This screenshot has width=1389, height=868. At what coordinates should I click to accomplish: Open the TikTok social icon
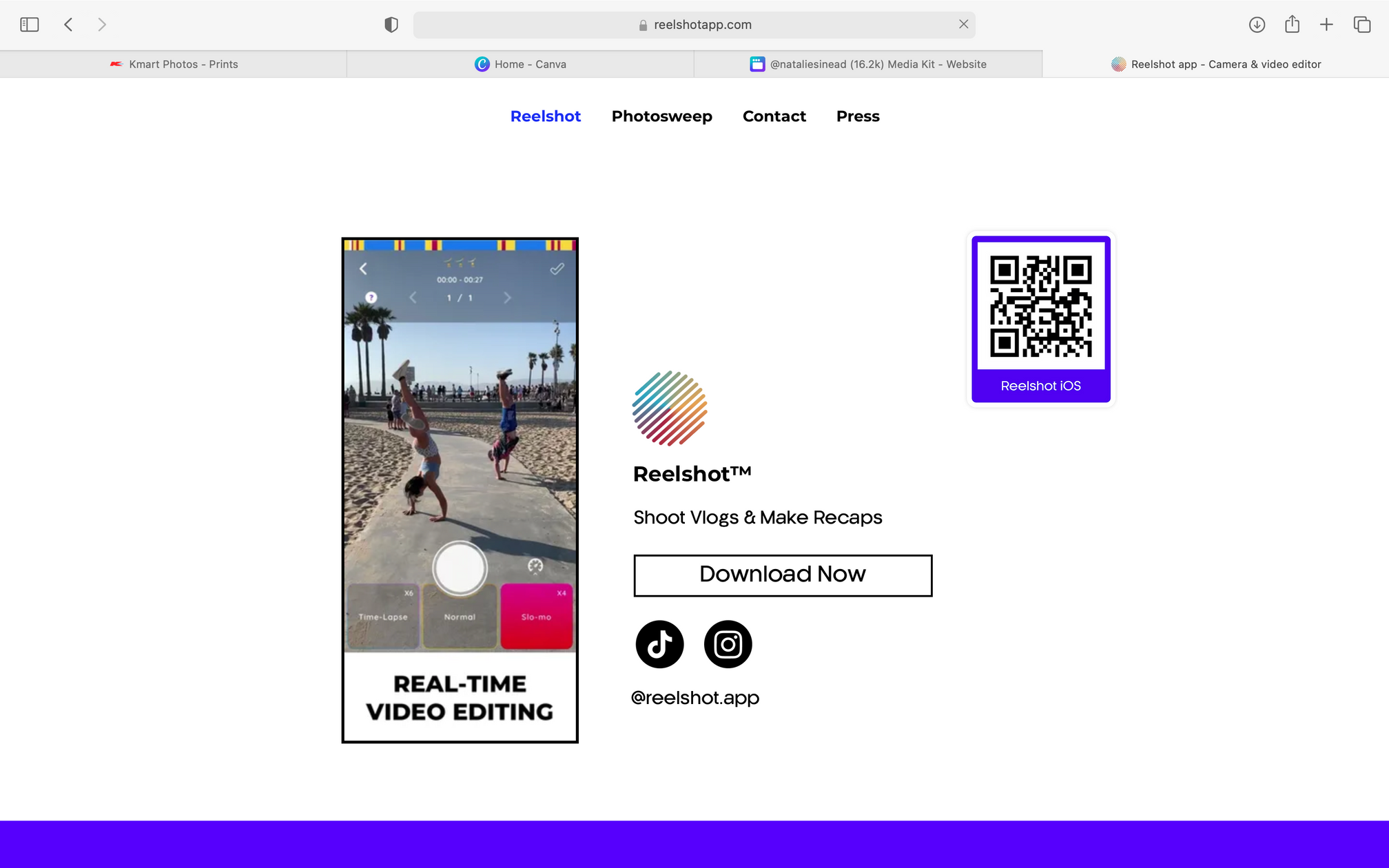coord(659,644)
